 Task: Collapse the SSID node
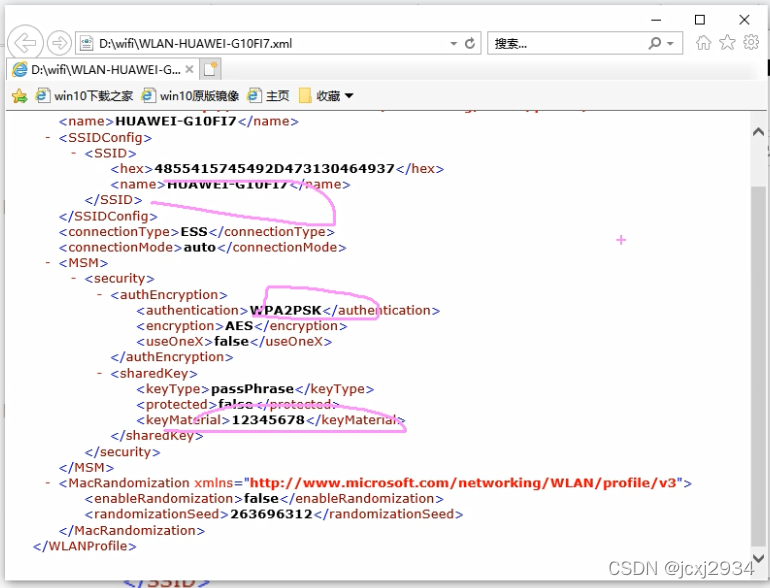(x=74, y=153)
